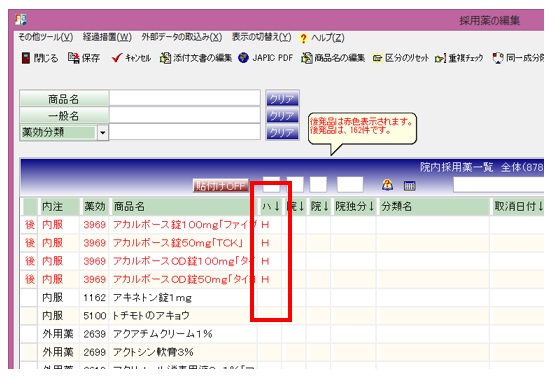The image size is (554, 377).
Task: Click the 商品名 text input field
Action: point(185,98)
